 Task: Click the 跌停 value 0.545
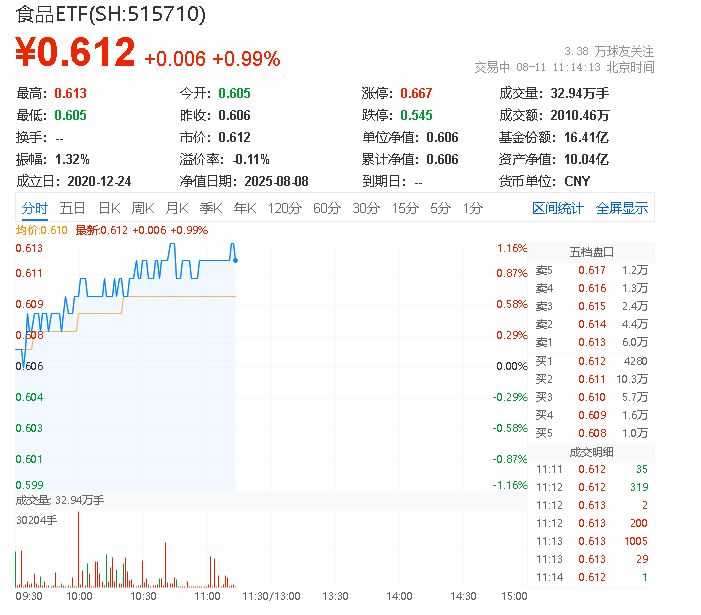pyautogui.click(x=416, y=115)
